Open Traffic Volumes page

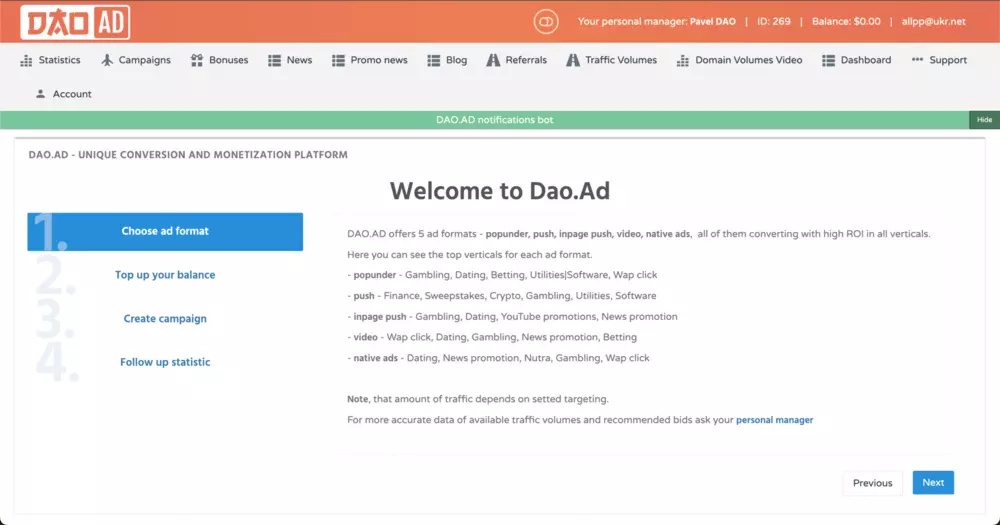click(612, 60)
